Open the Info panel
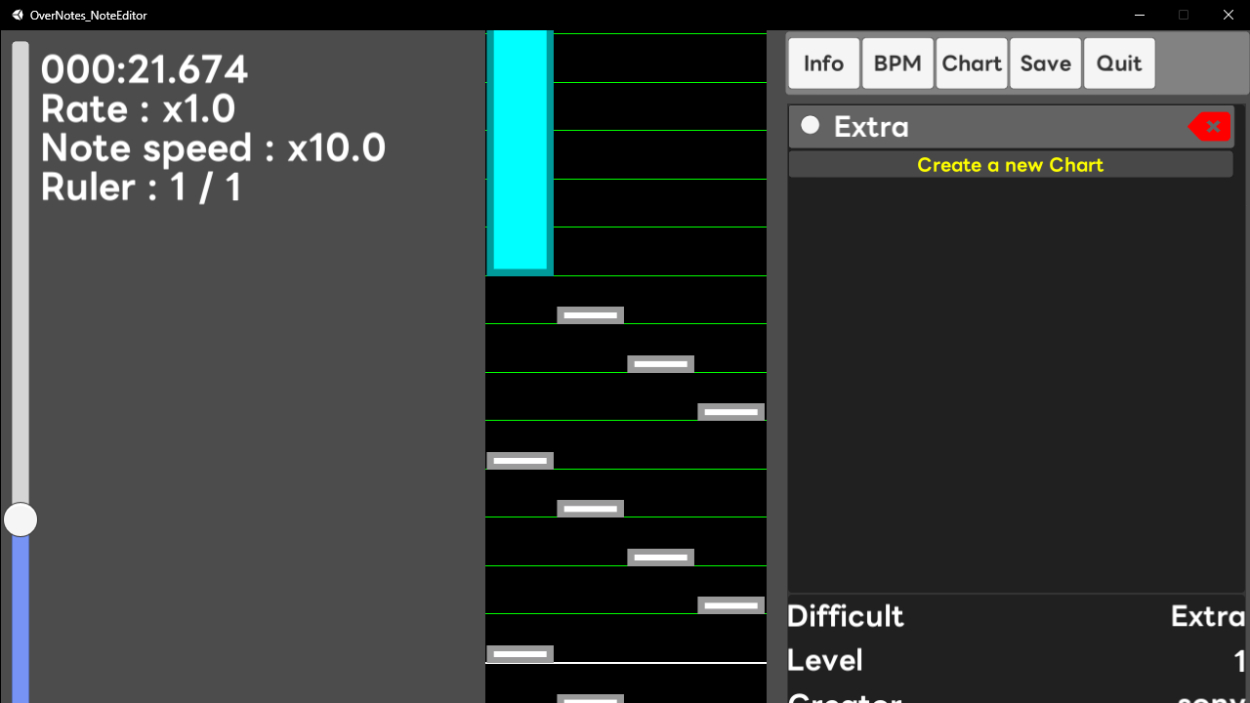The width and height of the screenshot is (1250, 703). click(x=823, y=63)
